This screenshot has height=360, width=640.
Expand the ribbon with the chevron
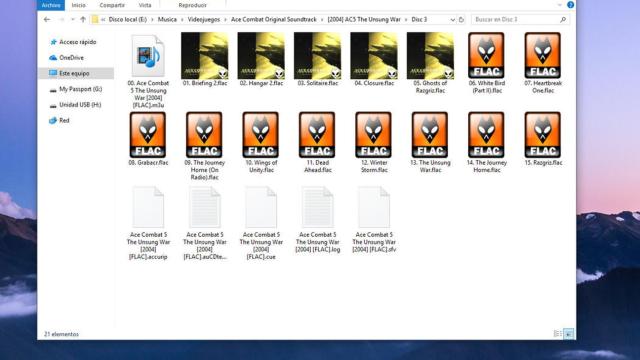(x=560, y=5)
